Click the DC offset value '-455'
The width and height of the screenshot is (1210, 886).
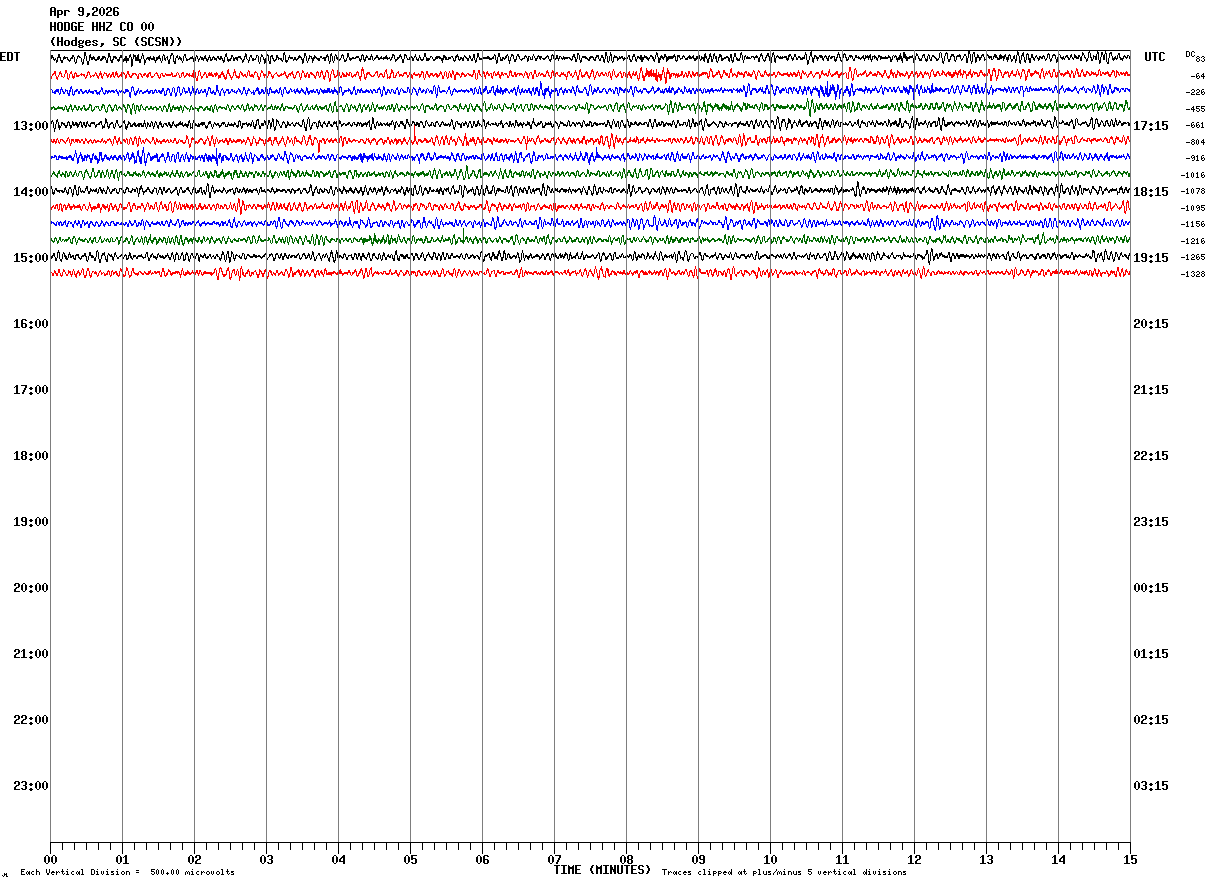[x=1195, y=109]
